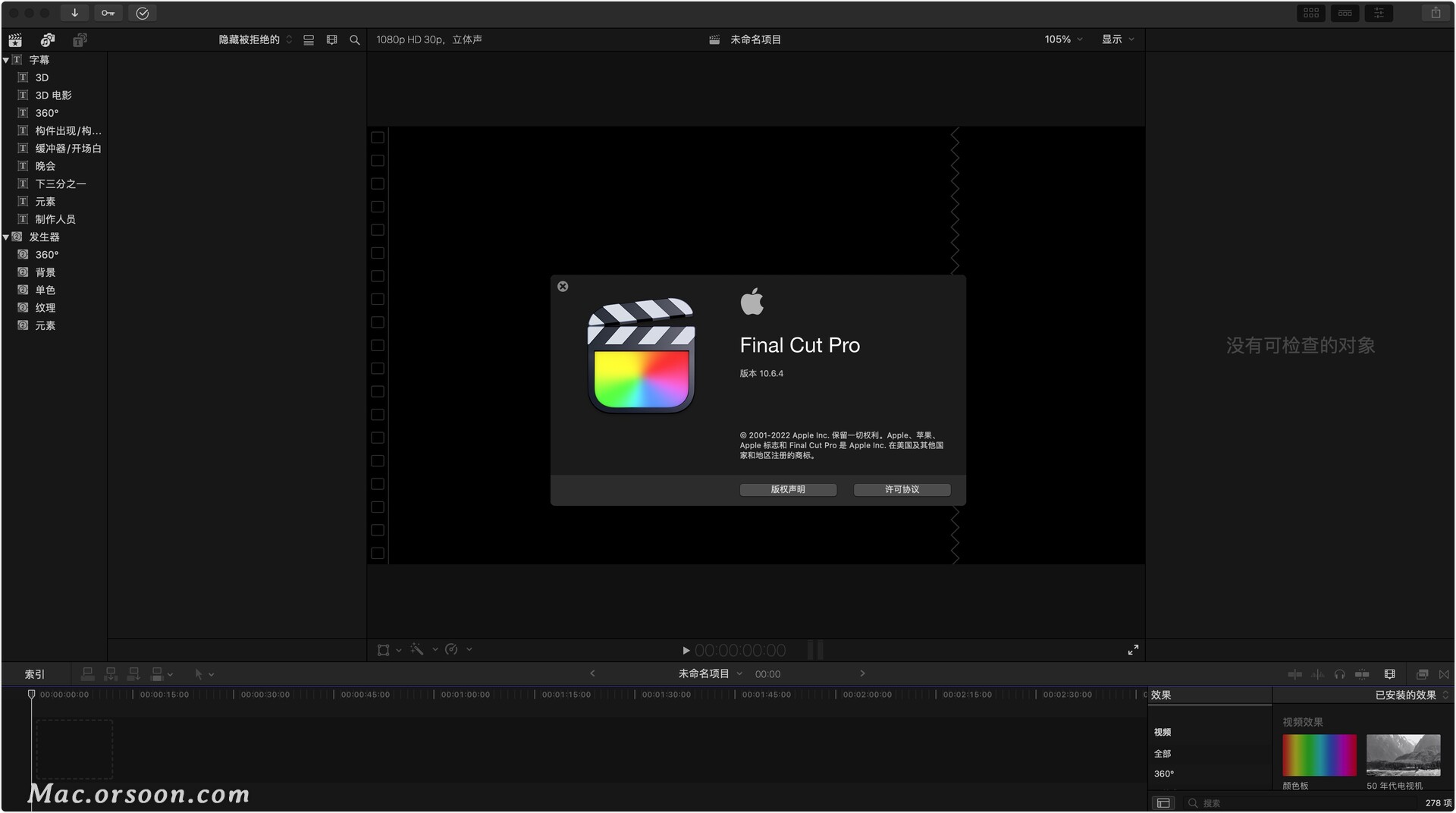Select the 下三分之一 titles category

pos(61,184)
